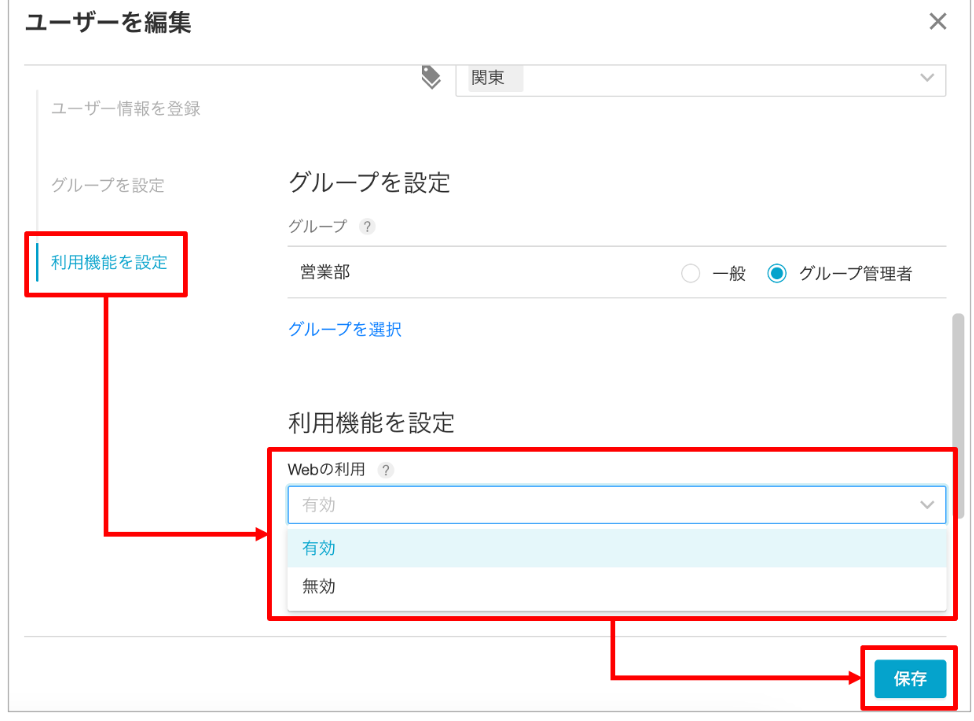Expand the 関東 field chevron
Image resolution: width=974 pixels, height=721 pixels.
[x=927, y=78]
